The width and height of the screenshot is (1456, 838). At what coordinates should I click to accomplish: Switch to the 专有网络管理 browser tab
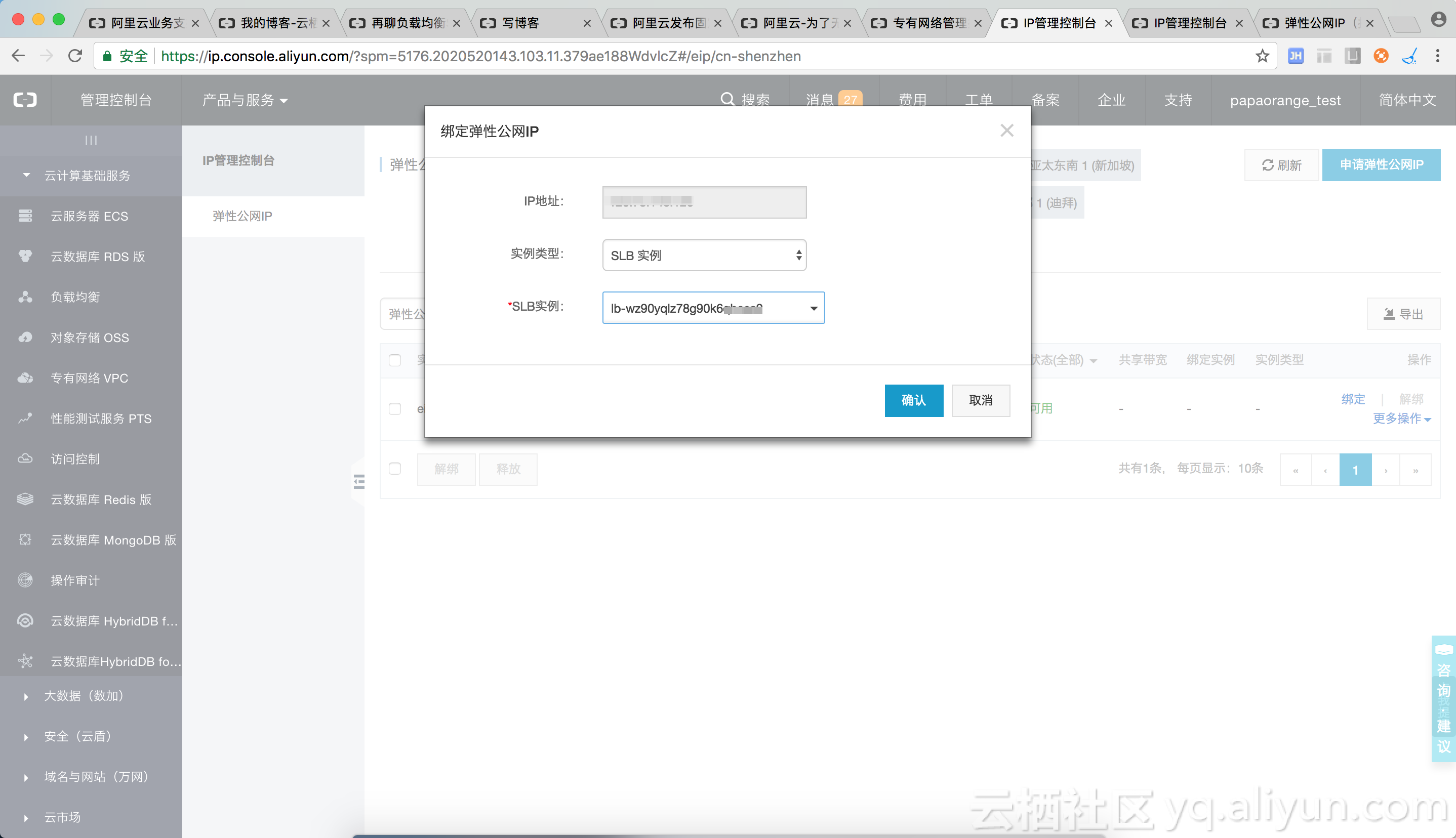pos(928,23)
